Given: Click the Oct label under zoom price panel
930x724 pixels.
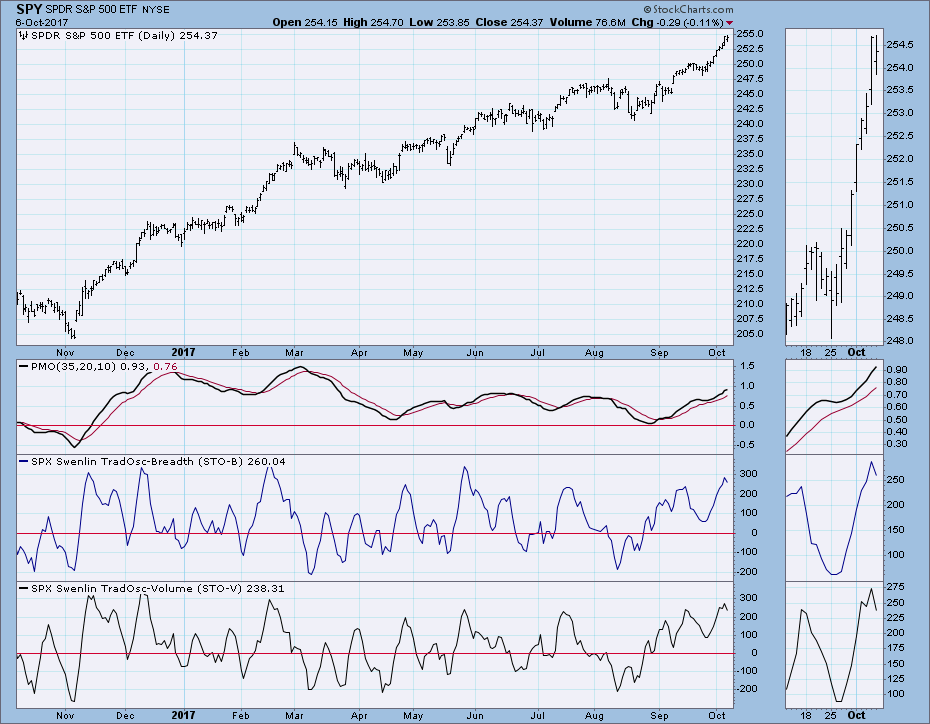Looking at the screenshot, I should (856, 352).
